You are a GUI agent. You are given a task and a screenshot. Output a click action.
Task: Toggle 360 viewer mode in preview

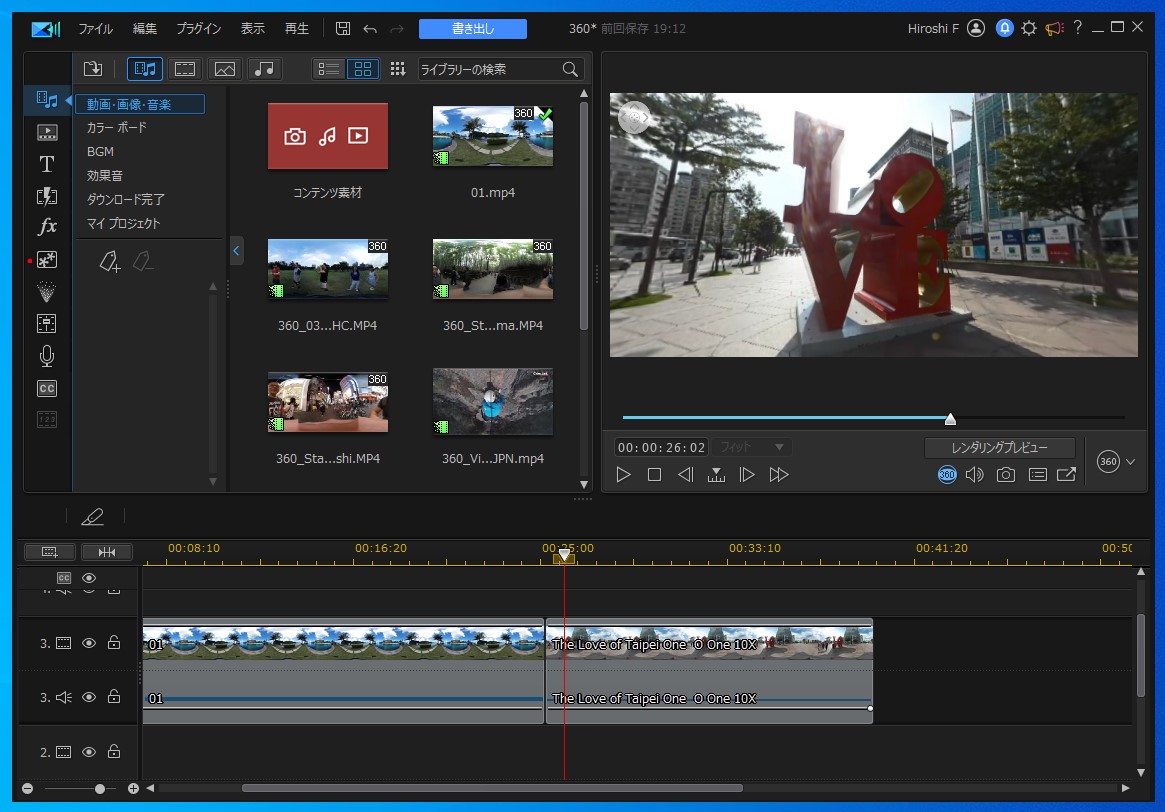pos(947,475)
